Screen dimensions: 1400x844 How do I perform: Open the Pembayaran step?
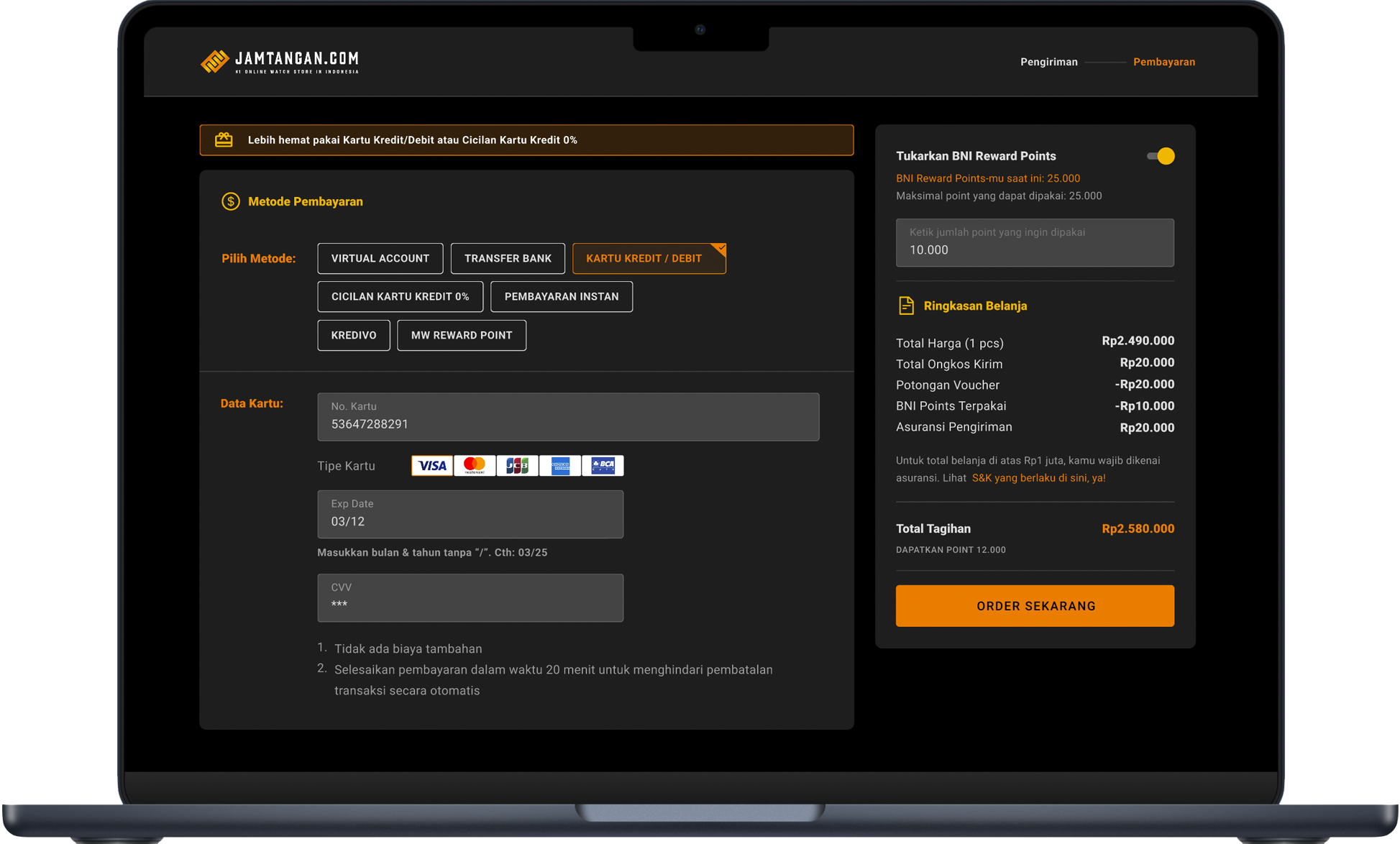pos(1163,62)
